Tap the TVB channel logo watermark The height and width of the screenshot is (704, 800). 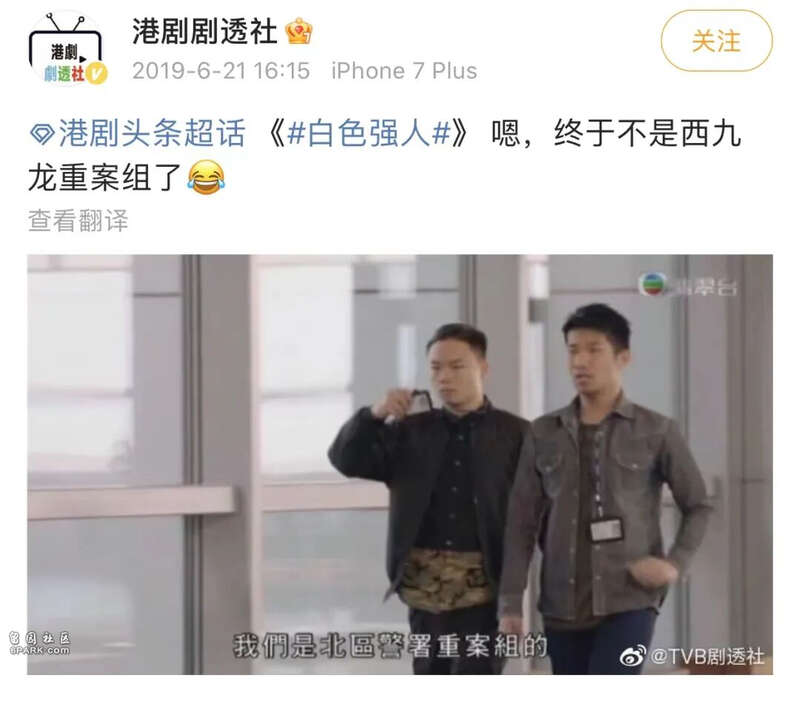653,284
